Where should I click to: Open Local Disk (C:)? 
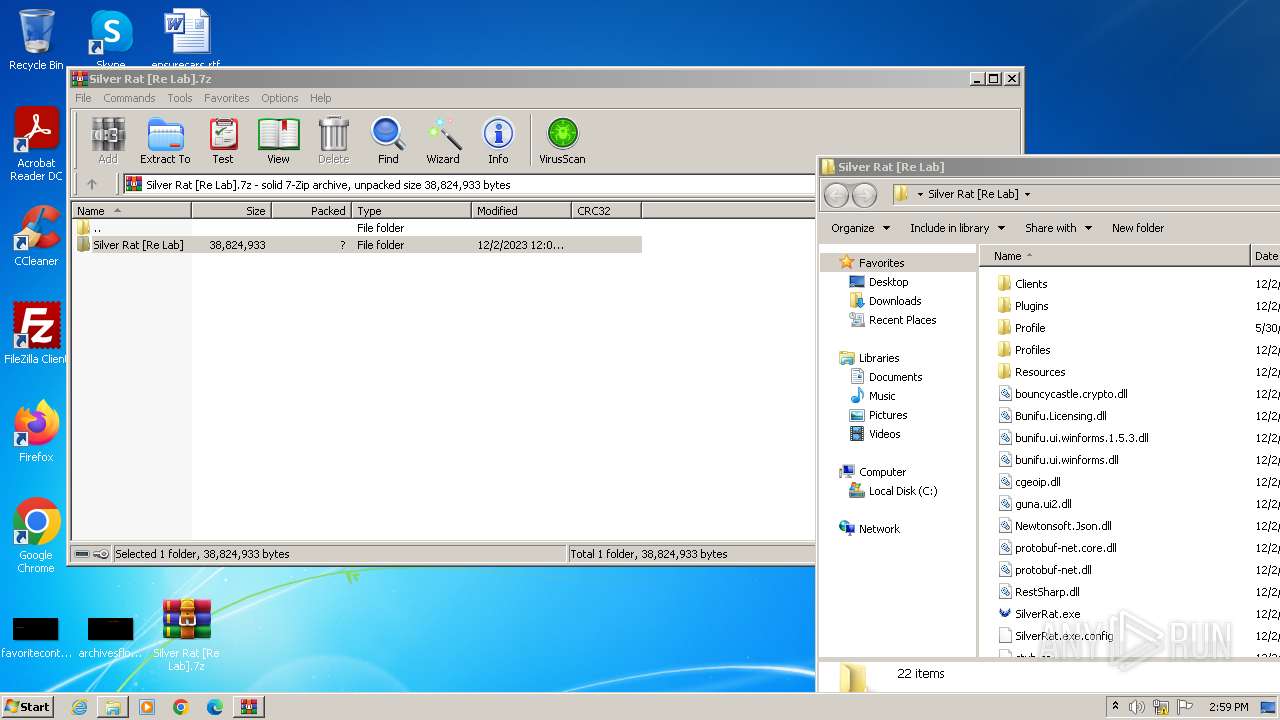tap(903, 491)
